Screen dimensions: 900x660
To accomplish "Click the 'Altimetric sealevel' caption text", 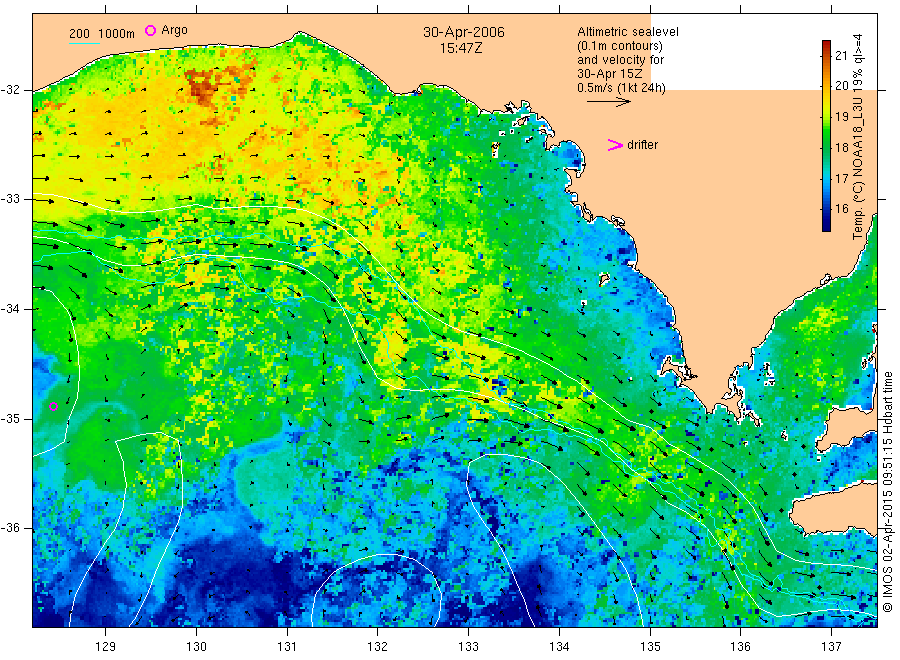I will coord(628,32).
